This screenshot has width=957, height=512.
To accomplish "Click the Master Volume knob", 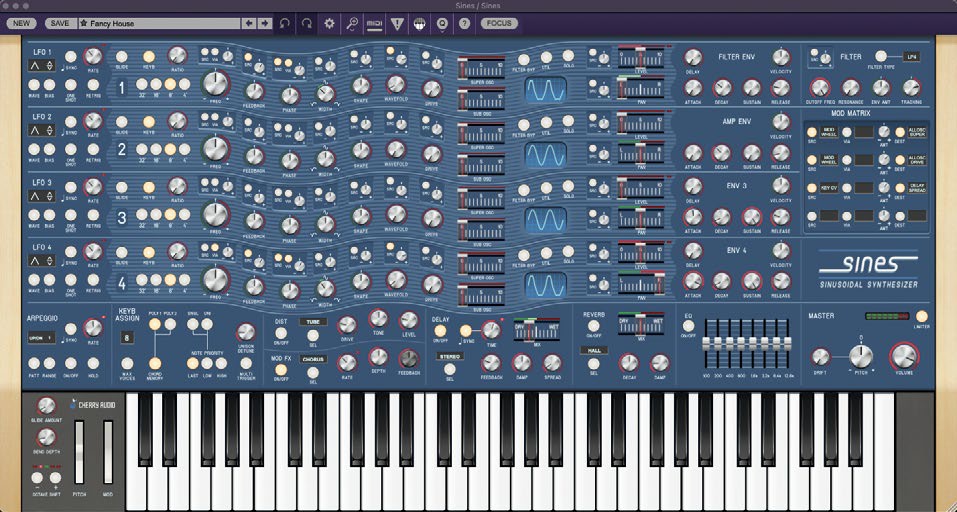I will (x=904, y=356).
